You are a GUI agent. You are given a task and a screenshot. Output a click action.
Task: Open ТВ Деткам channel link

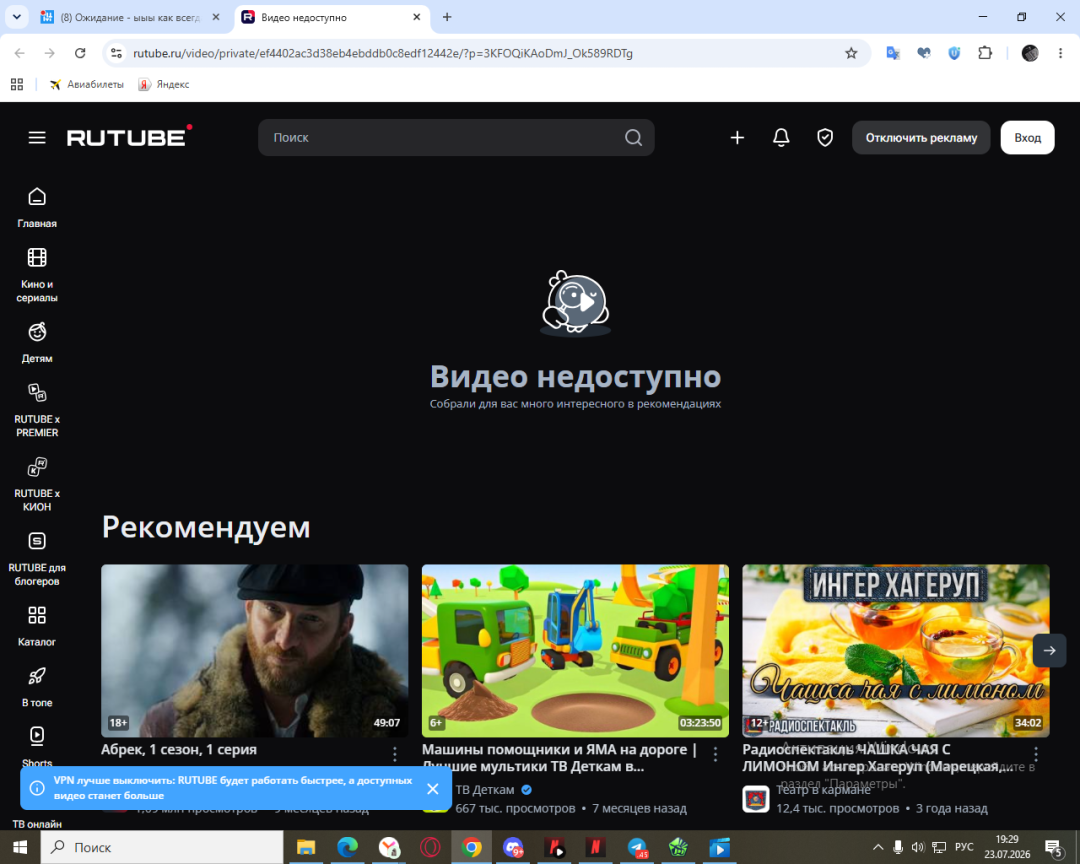click(x=485, y=790)
